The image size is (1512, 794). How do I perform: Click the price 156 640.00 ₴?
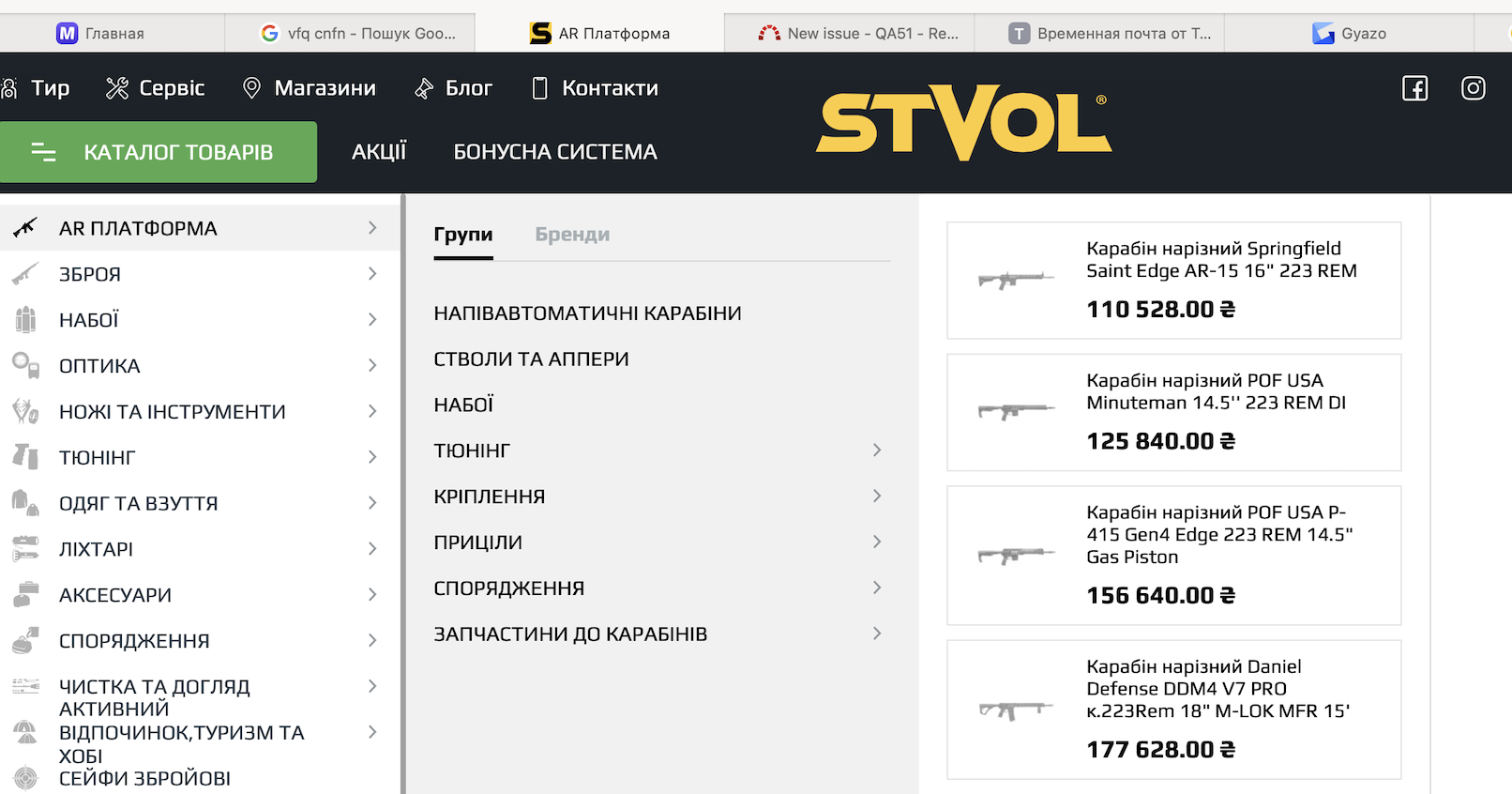[x=1161, y=596]
